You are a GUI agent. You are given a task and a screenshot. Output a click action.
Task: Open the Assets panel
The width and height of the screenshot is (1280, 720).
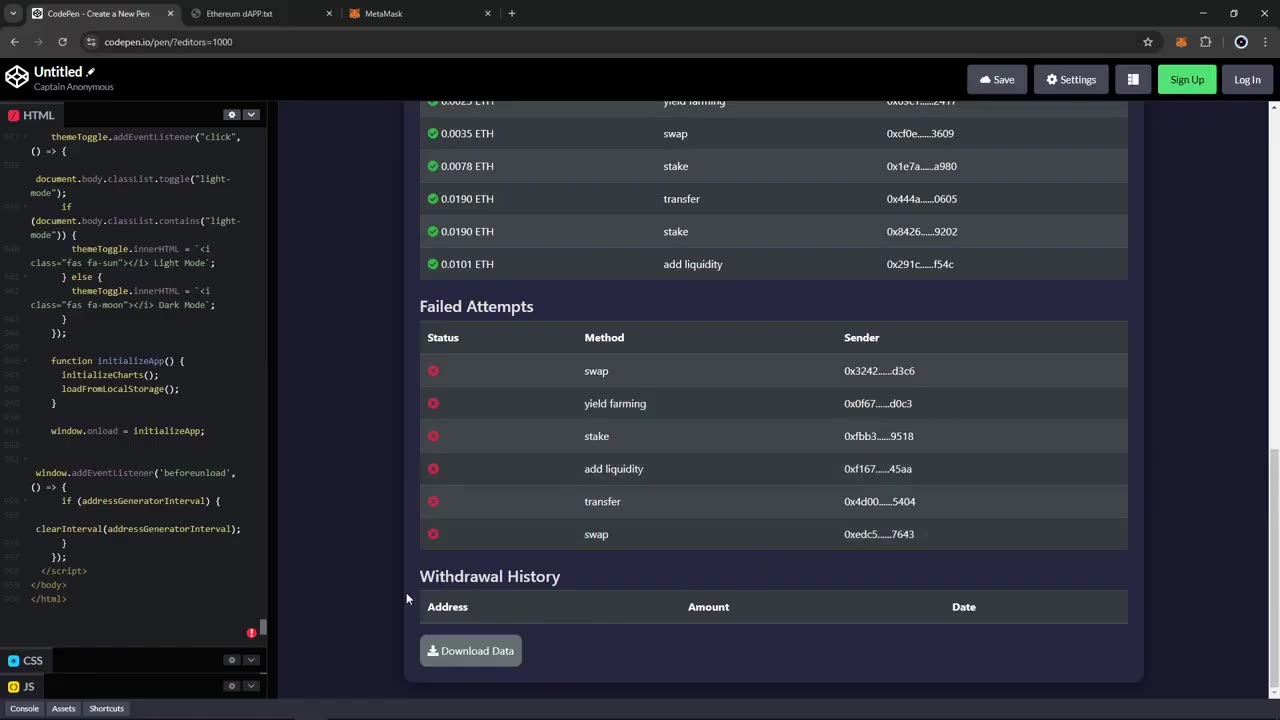click(x=63, y=709)
